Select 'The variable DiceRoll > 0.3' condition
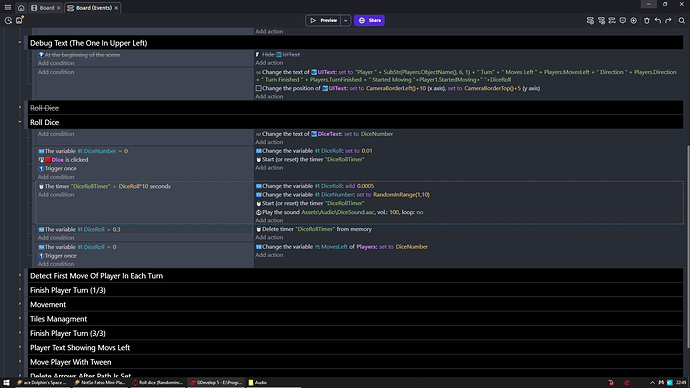Image resolution: width=690 pixels, height=388 pixels. point(79,229)
